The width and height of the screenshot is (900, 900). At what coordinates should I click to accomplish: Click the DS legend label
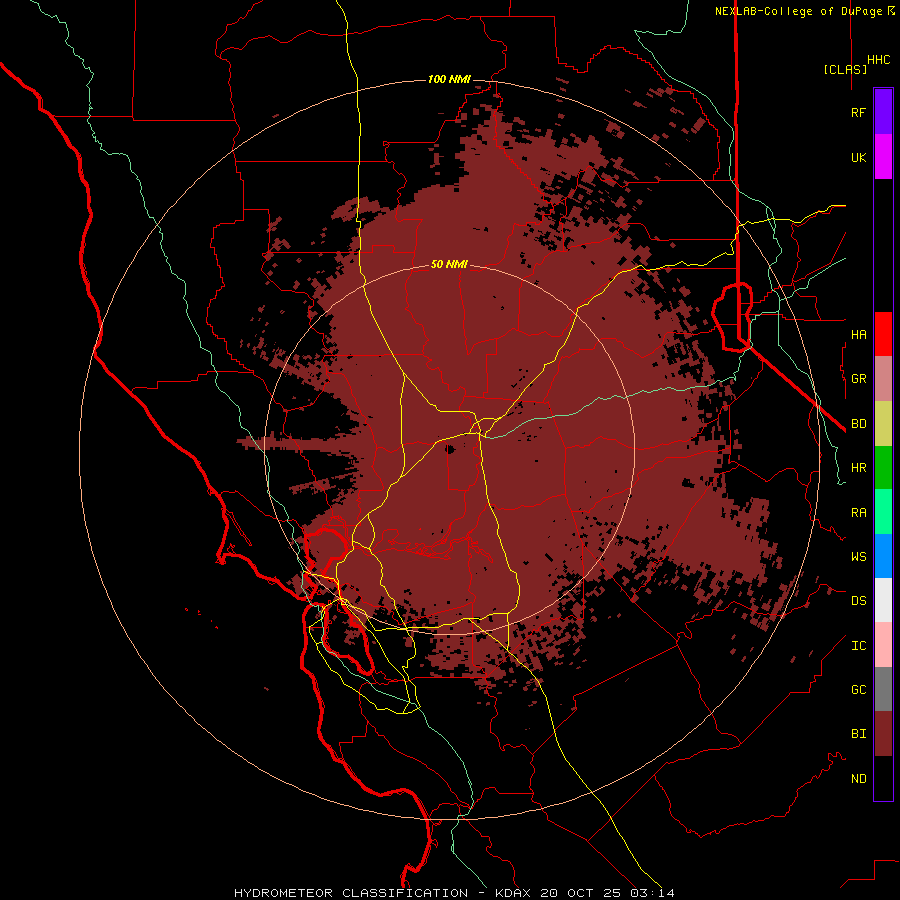coord(858,601)
